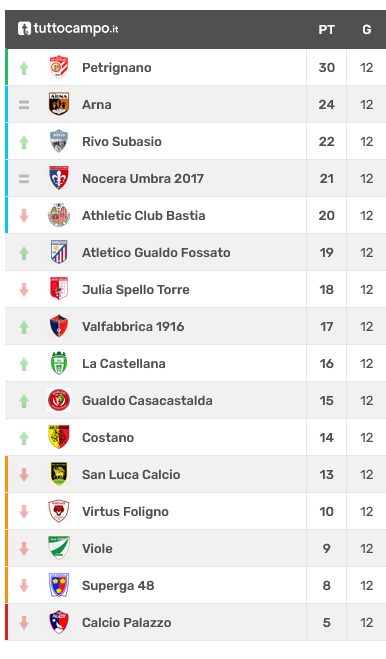
Task: Click the Costano yellow-red crest
Action: pos(59,437)
